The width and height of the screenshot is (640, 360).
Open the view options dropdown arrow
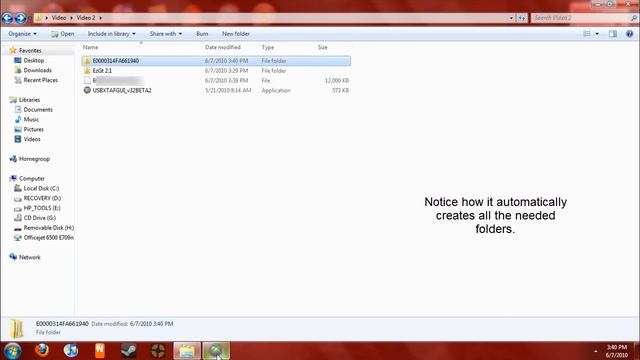(597, 34)
